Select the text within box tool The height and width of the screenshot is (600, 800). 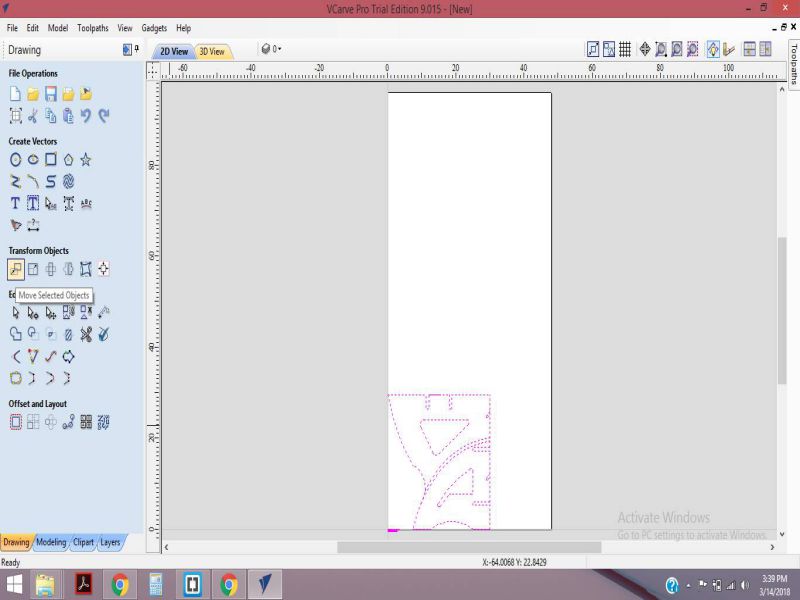pos(33,204)
